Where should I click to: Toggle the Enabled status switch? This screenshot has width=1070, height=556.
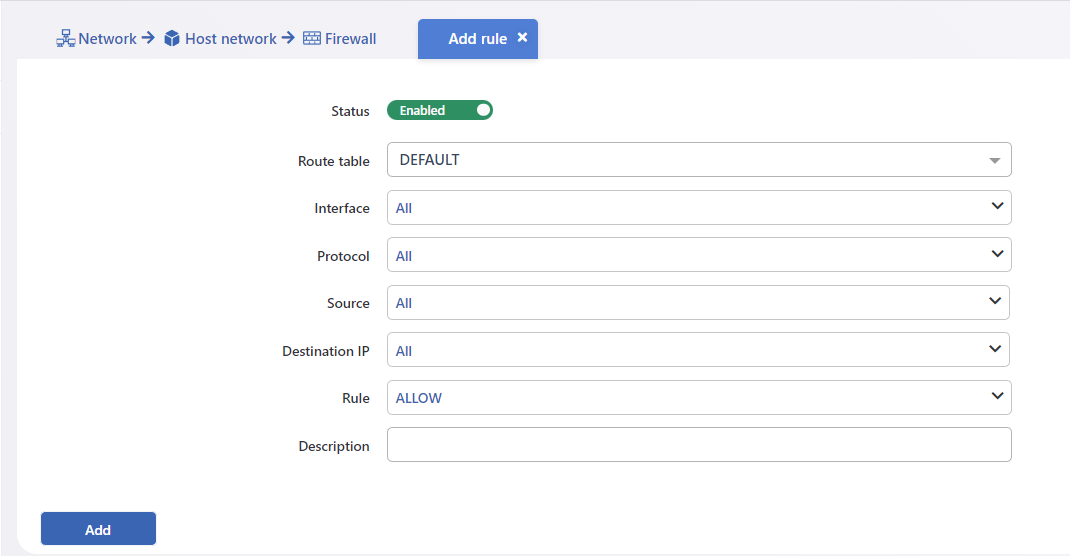point(439,110)
